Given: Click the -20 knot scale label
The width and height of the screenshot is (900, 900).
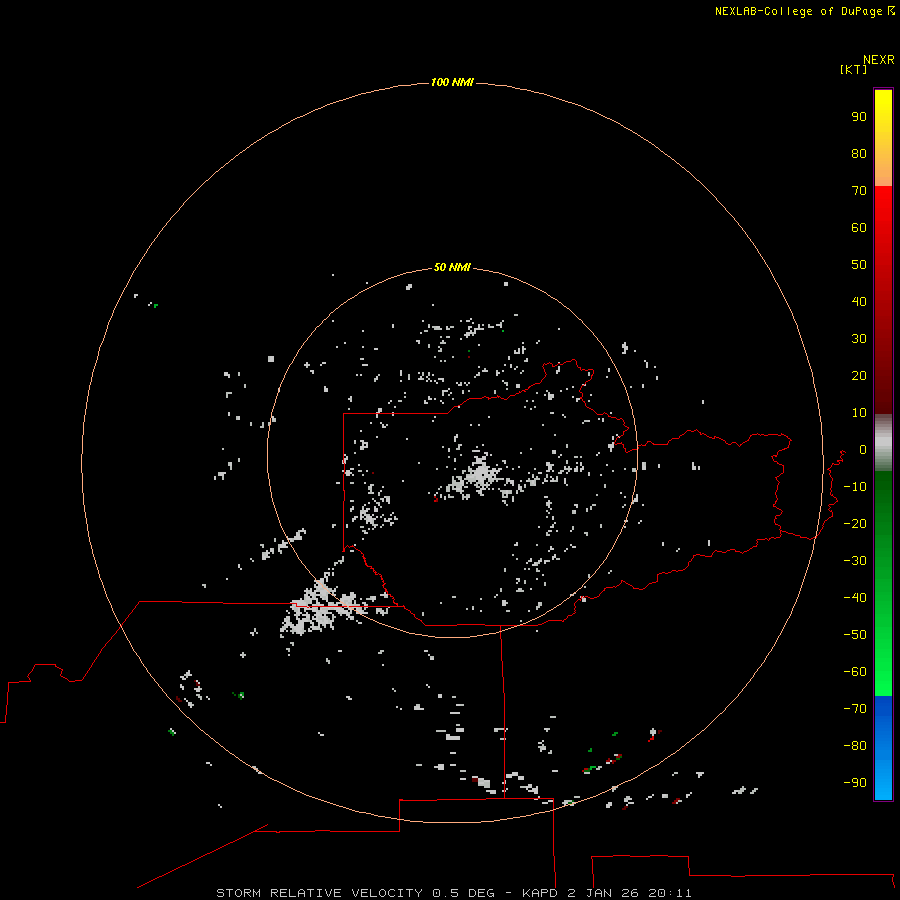Looking at the screenshot, I should 855,523.
